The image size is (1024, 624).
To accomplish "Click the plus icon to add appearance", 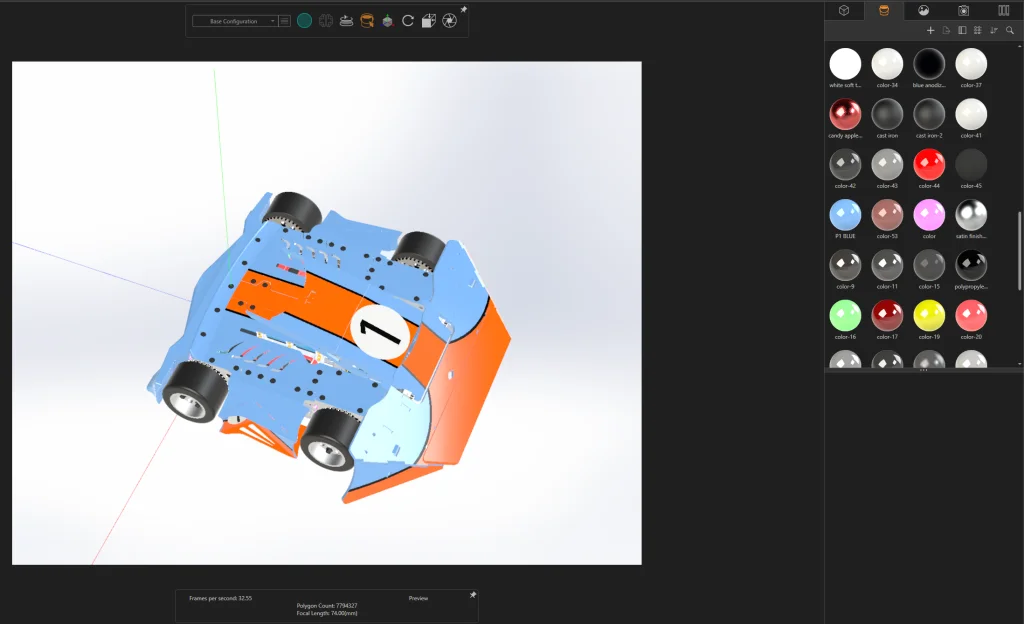I will click(x=931, y=31).
